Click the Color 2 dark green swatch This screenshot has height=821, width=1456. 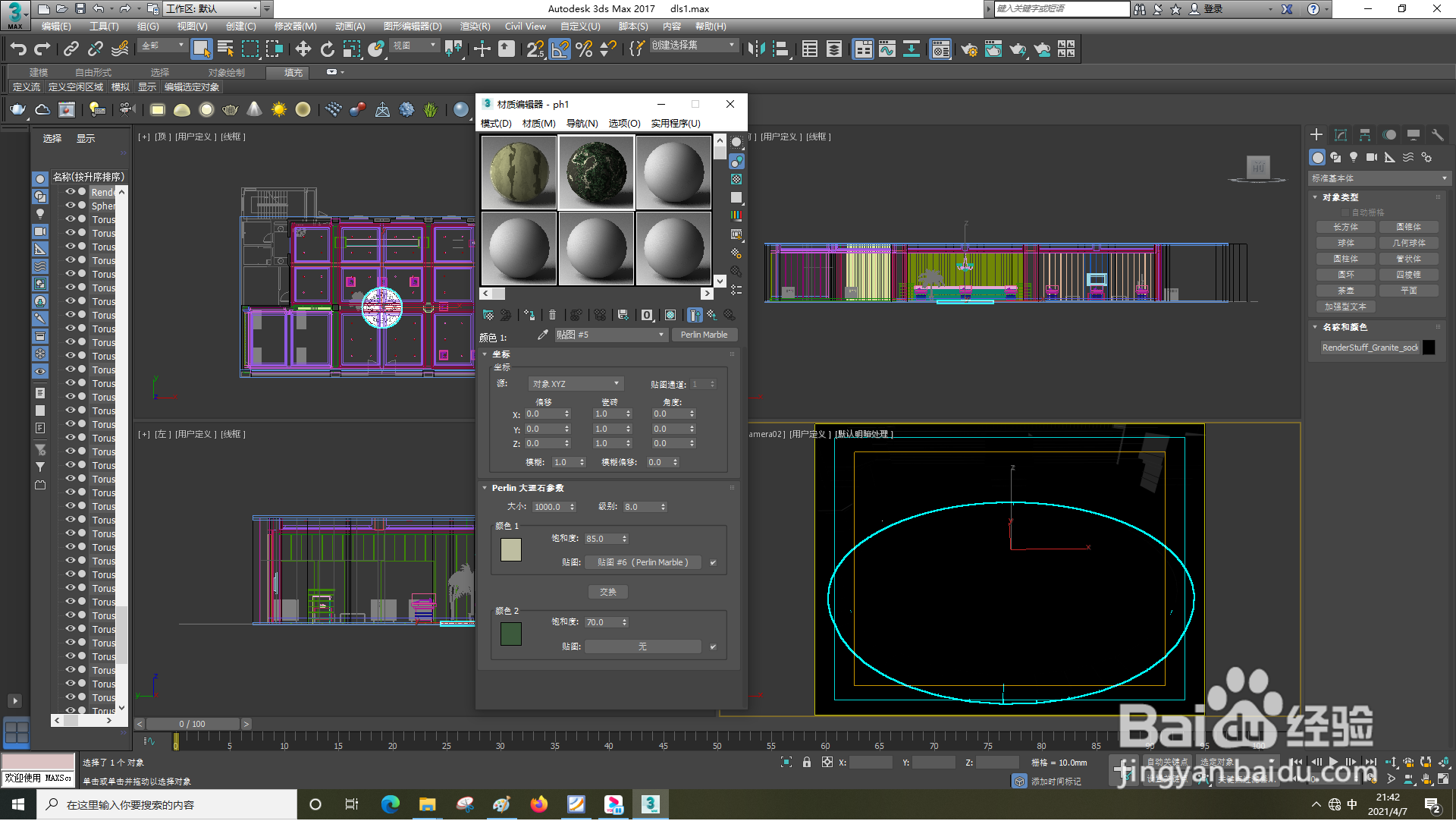click(x=511, y=634)
